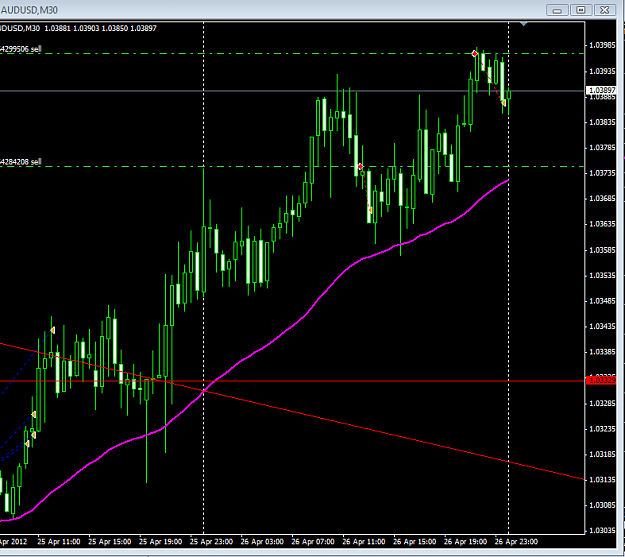The image size is (625, 557).
Task: Click the 26 Apr 19:00 time label
Action: [x=466, y=542]
